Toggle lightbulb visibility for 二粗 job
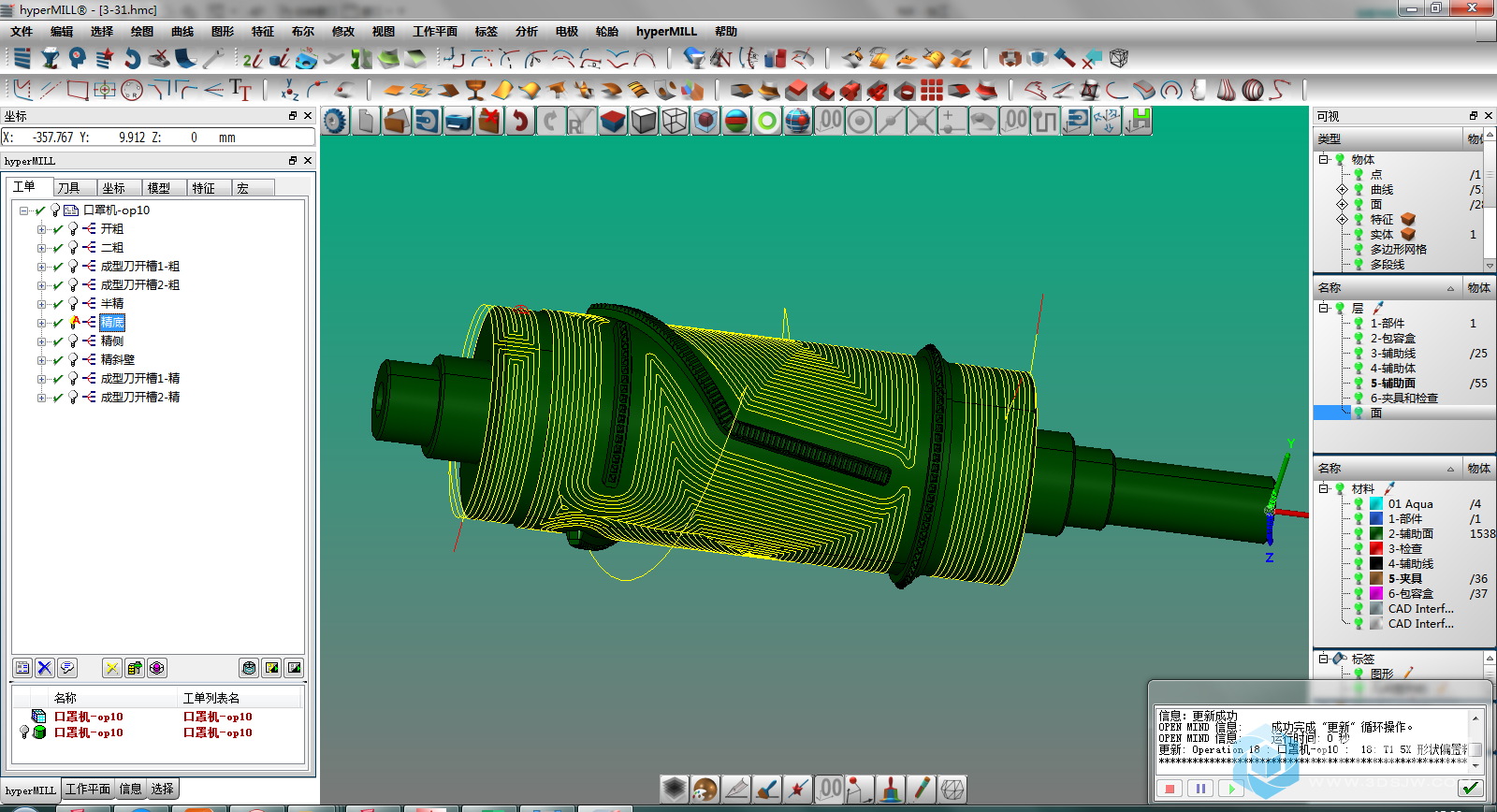Image resolution: width=1497 pixels, height=812 pixels. tap(73, 248)
